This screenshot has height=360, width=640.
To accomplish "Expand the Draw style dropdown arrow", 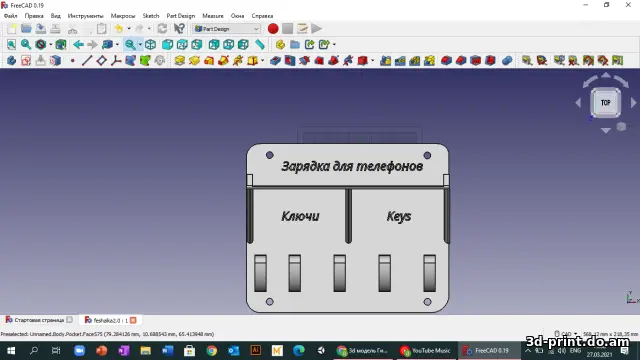I will [x=51, y=44].
